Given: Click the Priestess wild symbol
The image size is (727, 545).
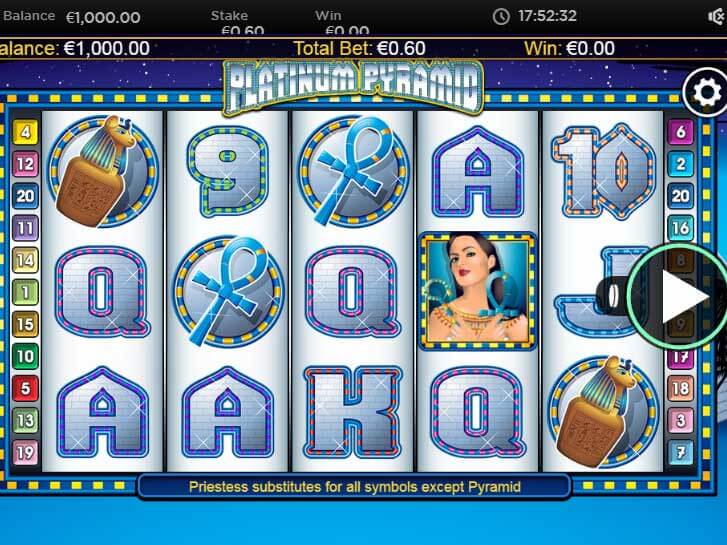Looking at the screenshot, I should click(478, 291).
